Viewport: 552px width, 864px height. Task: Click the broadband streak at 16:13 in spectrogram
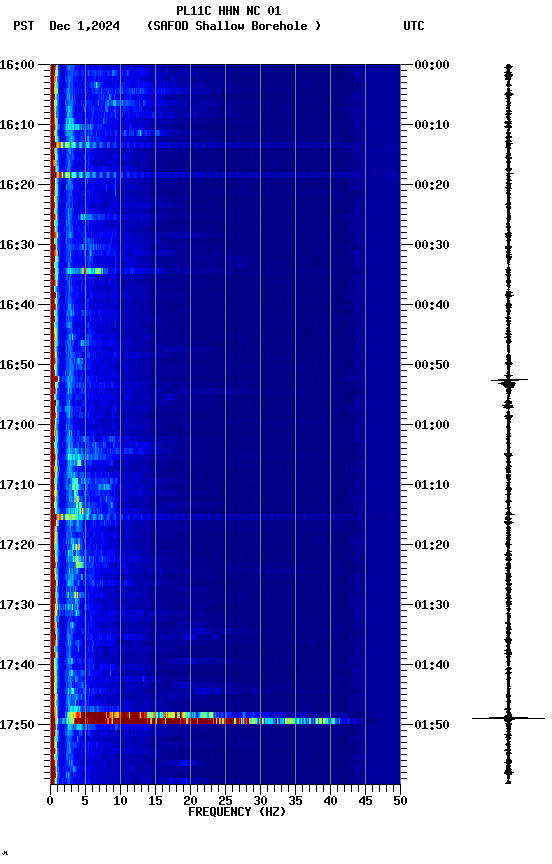[x=226, y=145]
